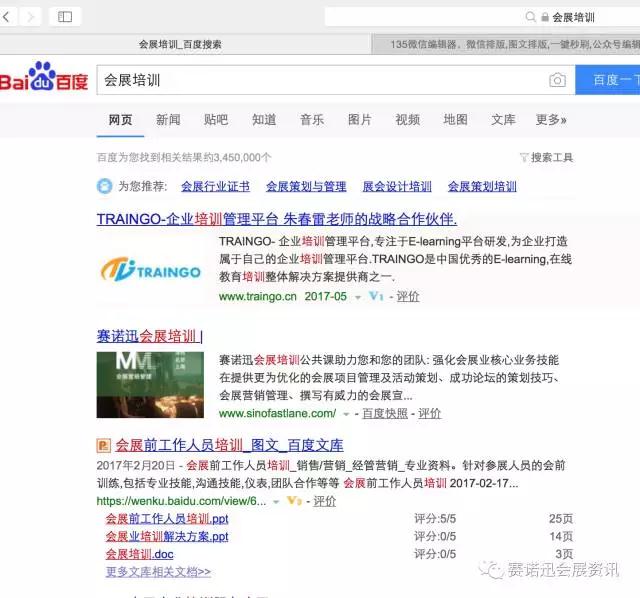Click 评价 link on sinofastlane result
This screenshot has width=640, height=598.
pyautogui.click(x=429, y=413)
